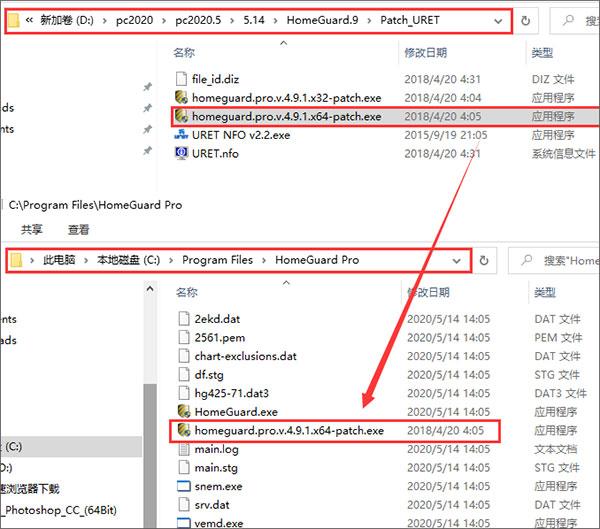Click the navigation pane scroll-up arrow
Screen dimensions: 600x529
tap(150, 289)
